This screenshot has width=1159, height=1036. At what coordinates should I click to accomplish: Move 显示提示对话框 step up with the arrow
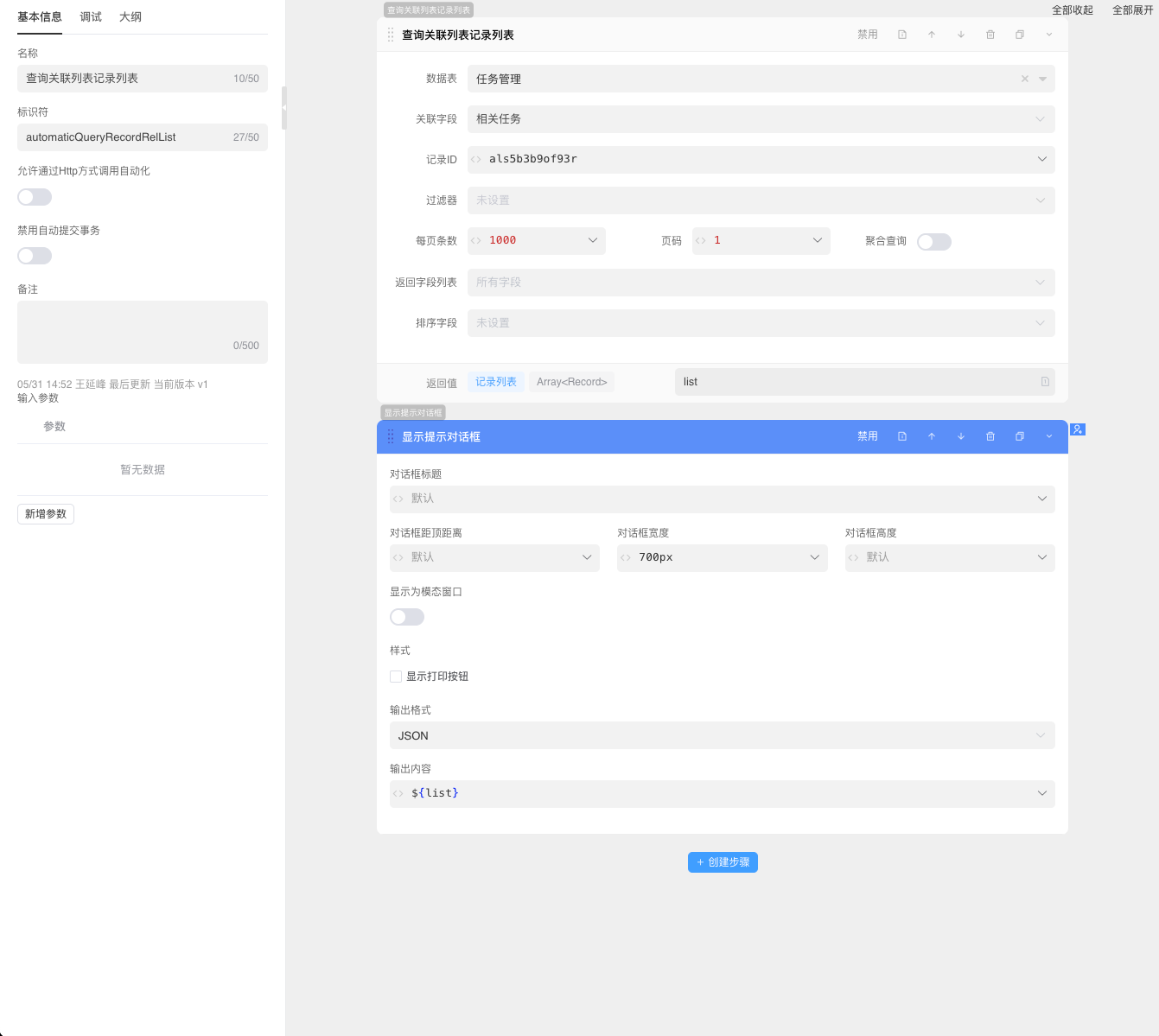pos(932,436)
